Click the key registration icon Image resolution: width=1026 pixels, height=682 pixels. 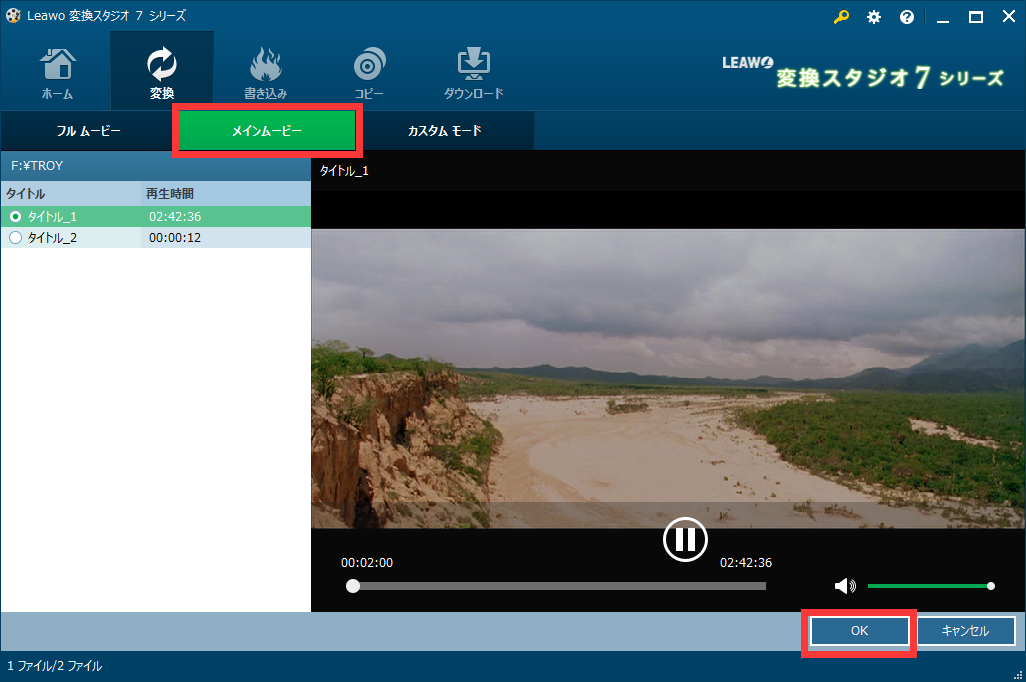(x=841, y=17)
